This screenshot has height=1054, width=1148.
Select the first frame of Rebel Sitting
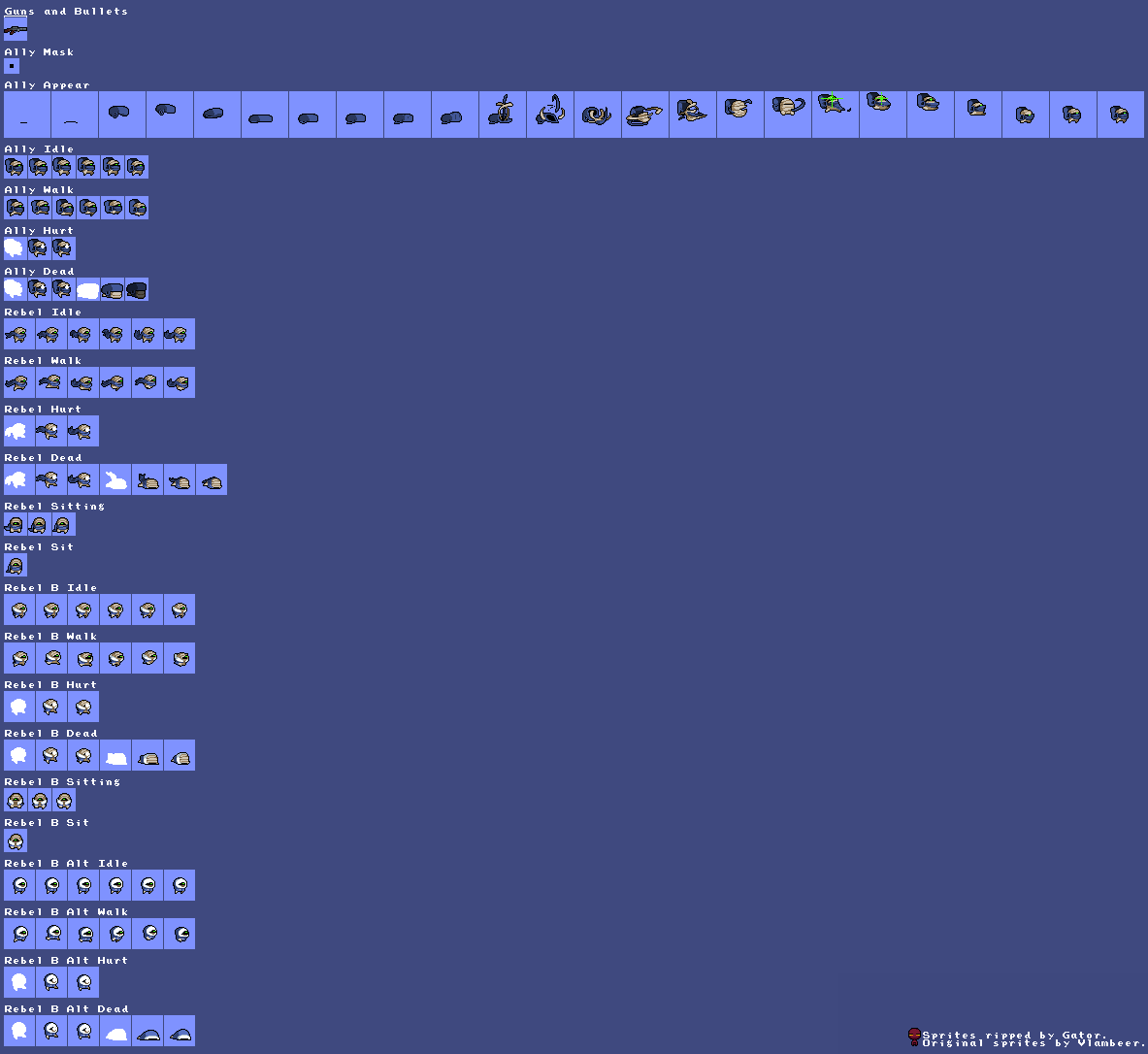tap(16, 524)
